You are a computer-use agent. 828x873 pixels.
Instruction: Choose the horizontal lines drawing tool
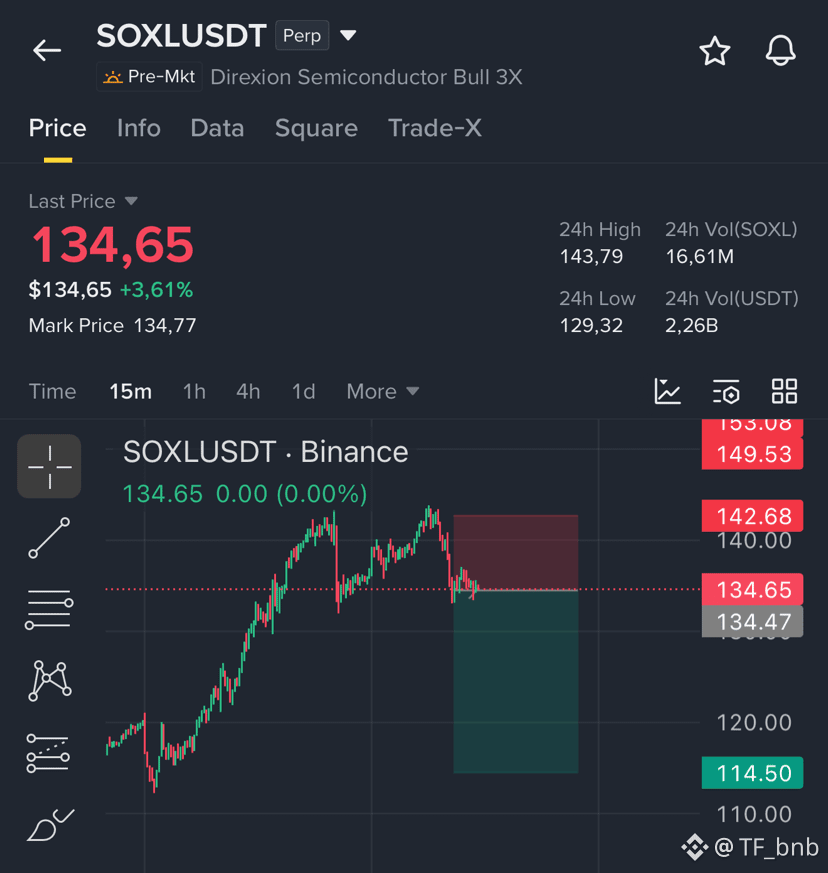click(x=49, y=610)
